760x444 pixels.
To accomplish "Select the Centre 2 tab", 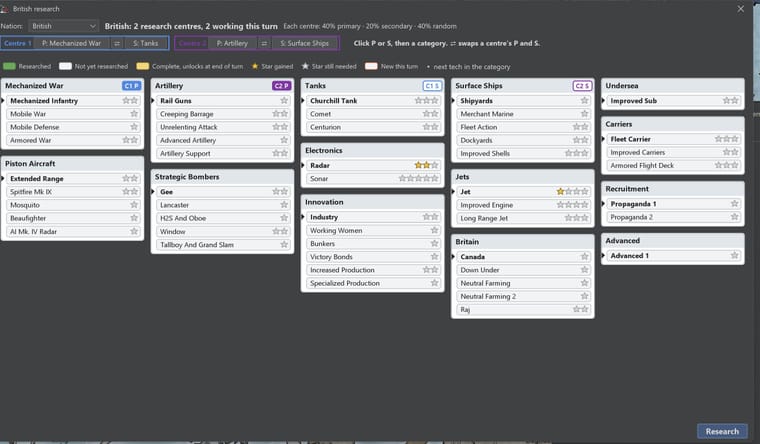I will pyautogui.click(x=191, y=43).
